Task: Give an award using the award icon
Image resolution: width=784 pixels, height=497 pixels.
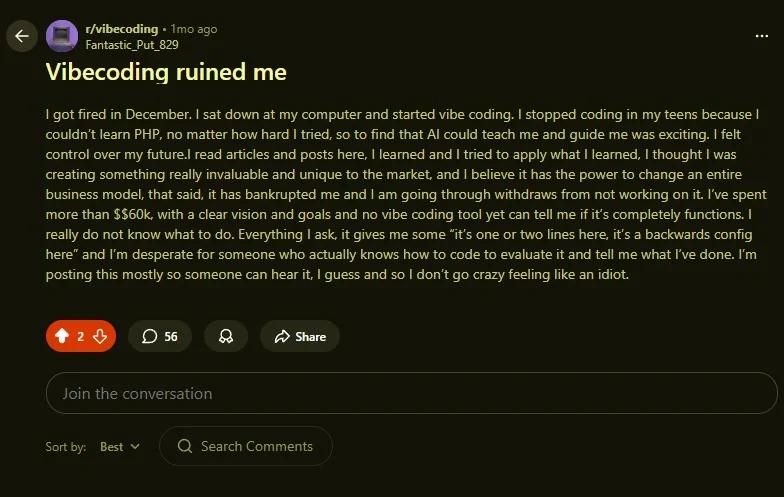Action: [x=226, y=337]
